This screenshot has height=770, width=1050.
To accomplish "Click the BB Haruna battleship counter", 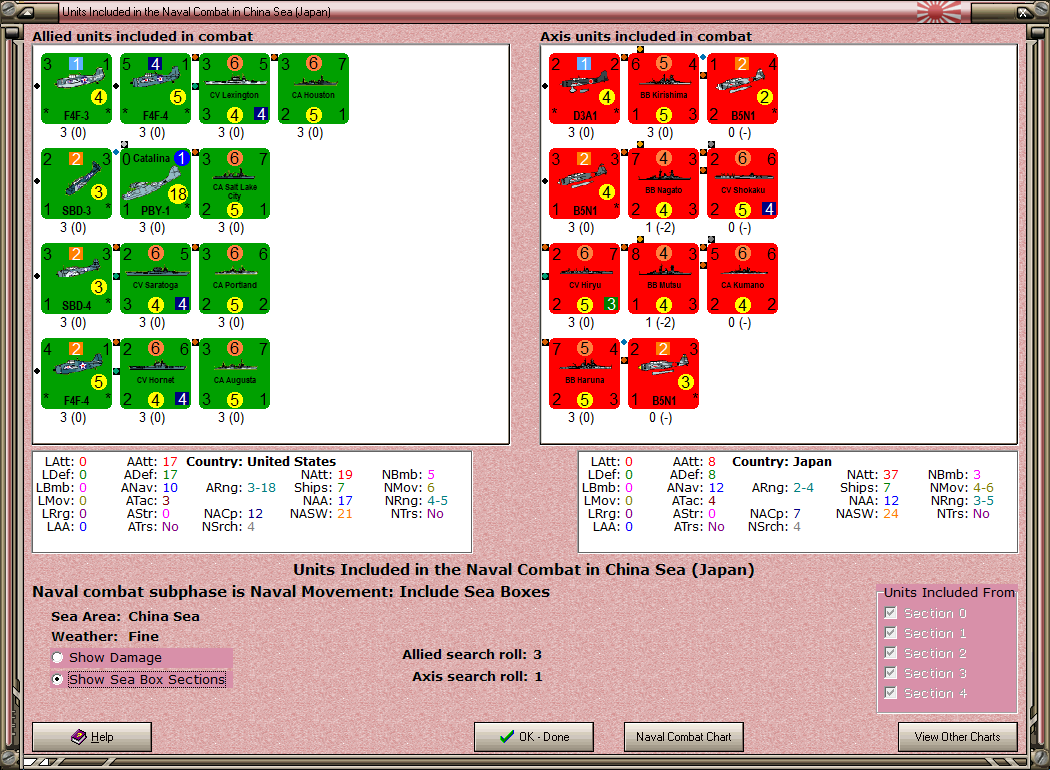I will click(x=585, y=374).
